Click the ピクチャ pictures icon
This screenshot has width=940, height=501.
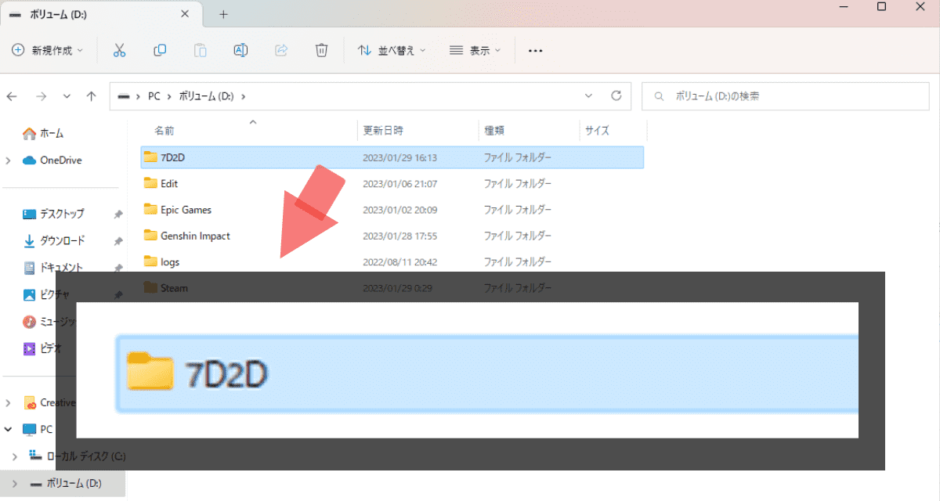click(x=29, y=295)
